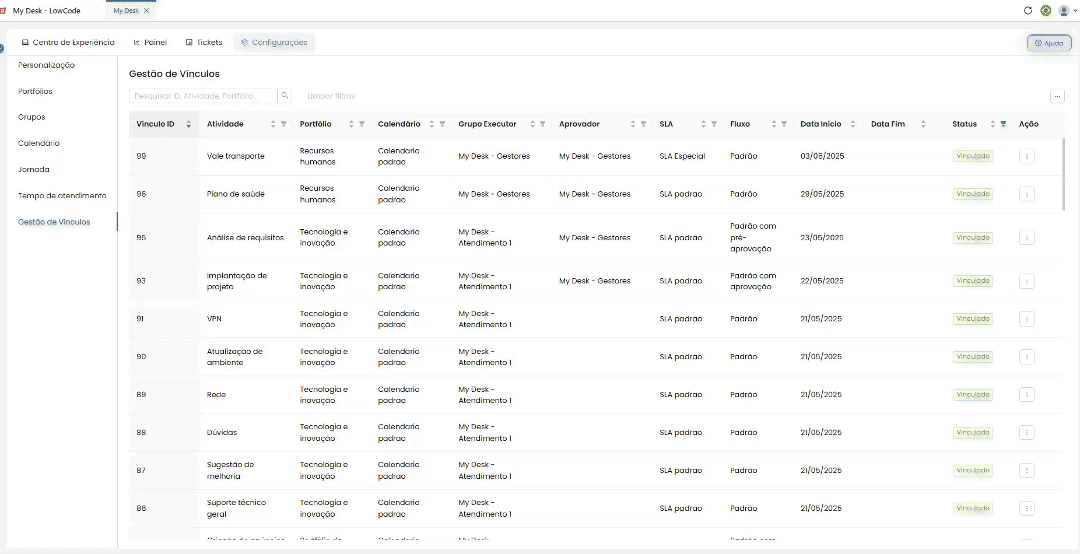1080x554 pixels.
Task: Open Calendário in the sidebar
Action: point(39,143)
